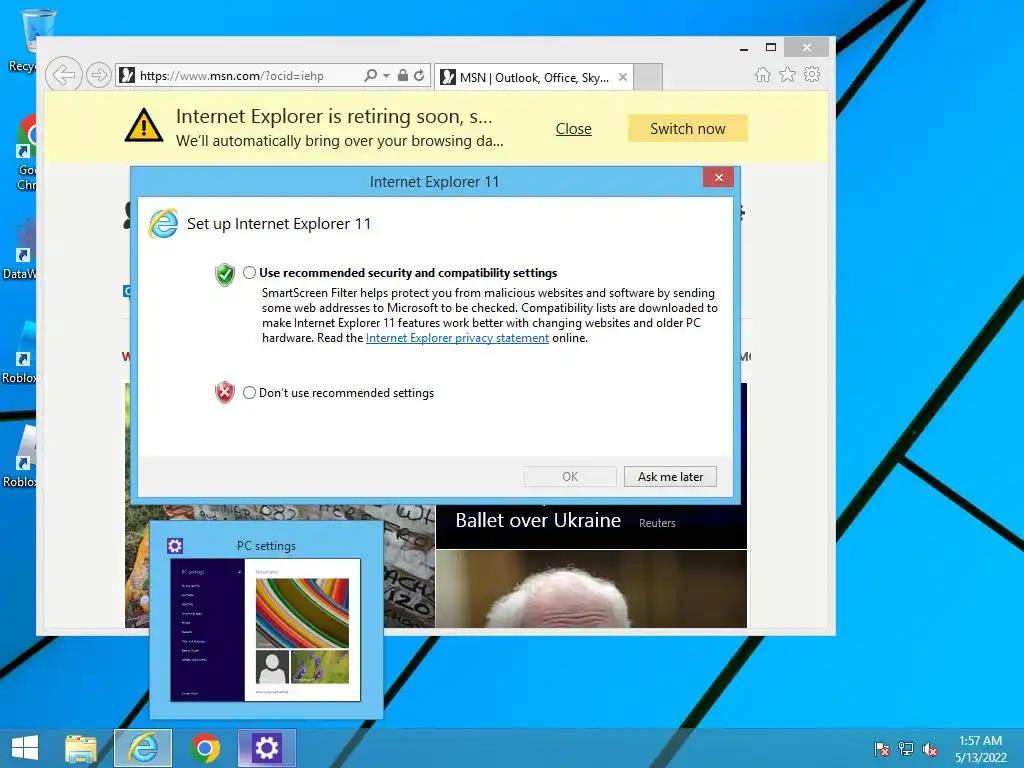The height and width of the screenshot is (768, 1024).
Task: Open IE tools gear menu
Action: [812, 74]
